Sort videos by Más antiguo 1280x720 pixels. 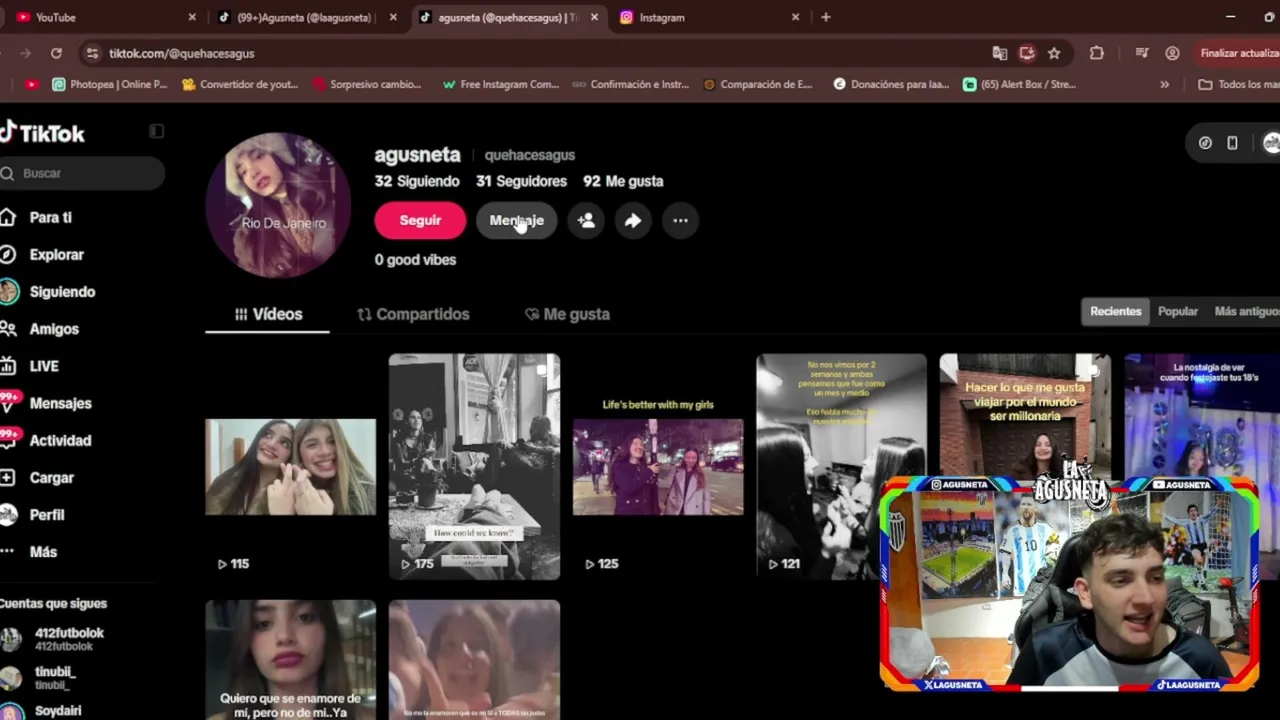point(1246,311)
